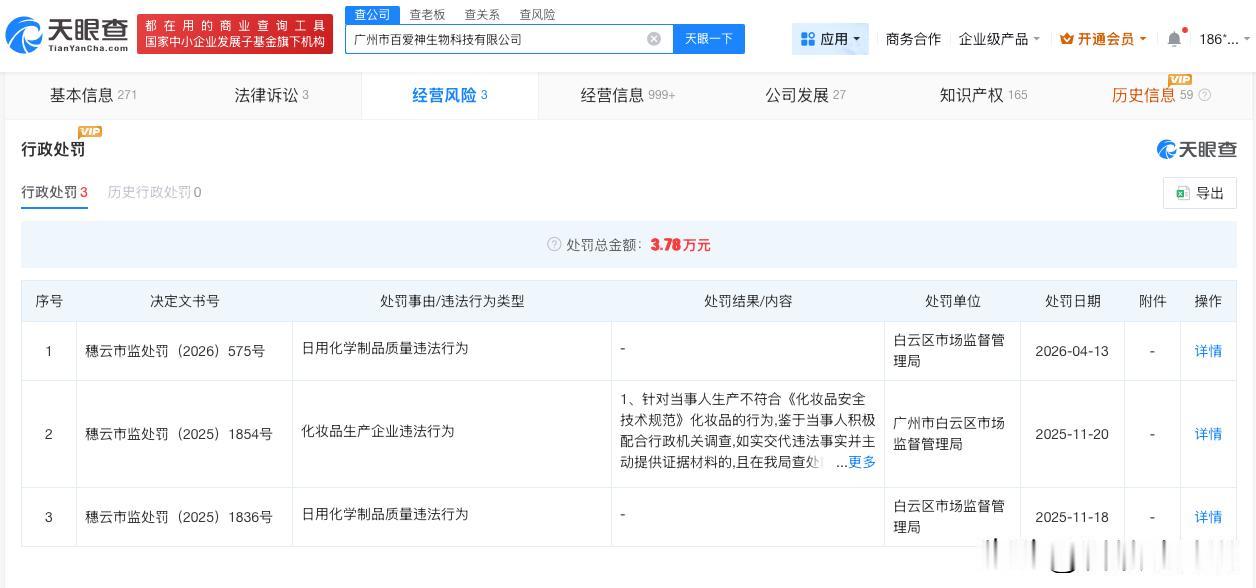Viewport: 1256px width, 588px height.
Task: Click the Excel export icon
Action: 1182,193
